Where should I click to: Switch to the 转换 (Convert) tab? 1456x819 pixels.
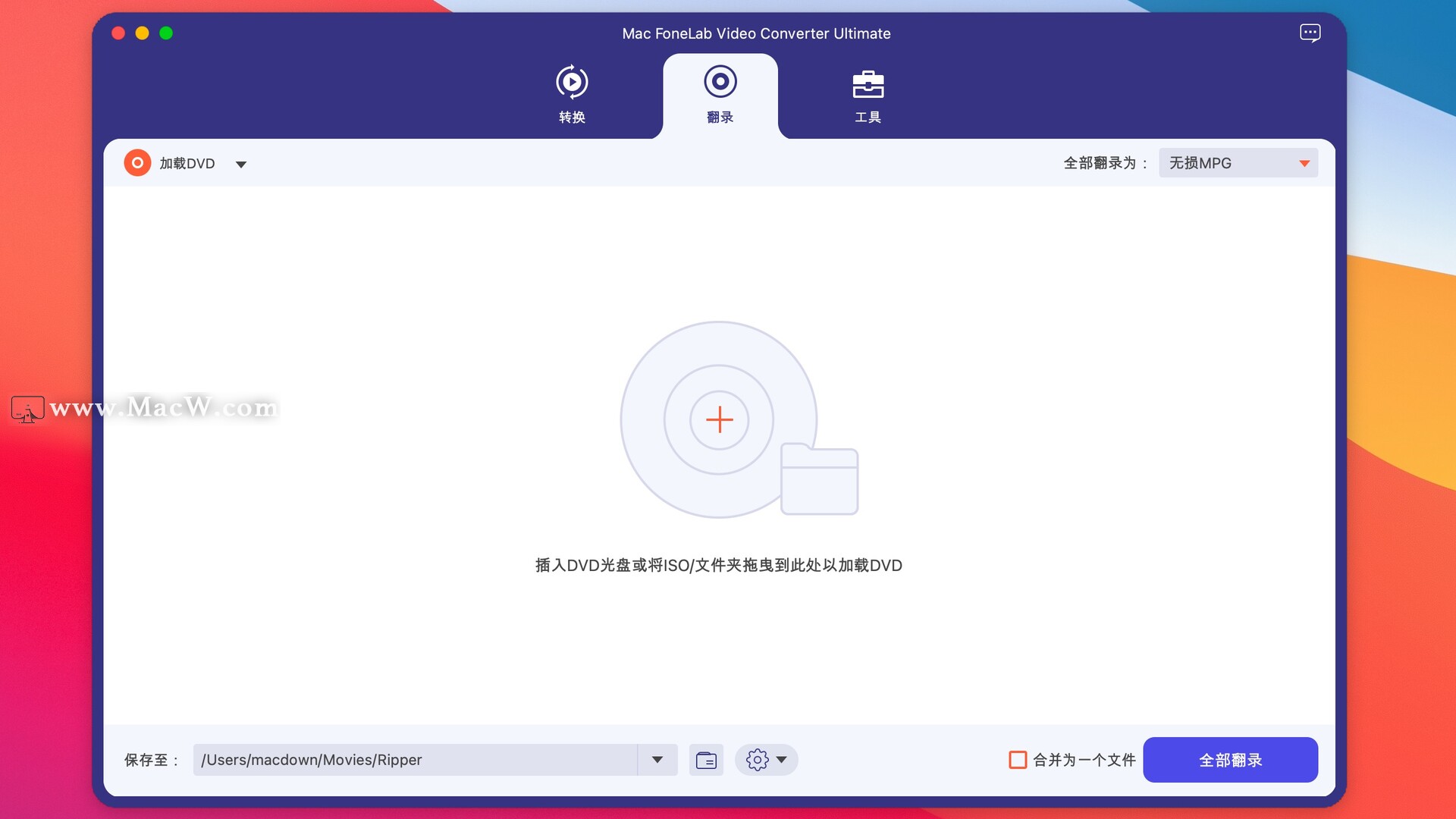[572, 95]
